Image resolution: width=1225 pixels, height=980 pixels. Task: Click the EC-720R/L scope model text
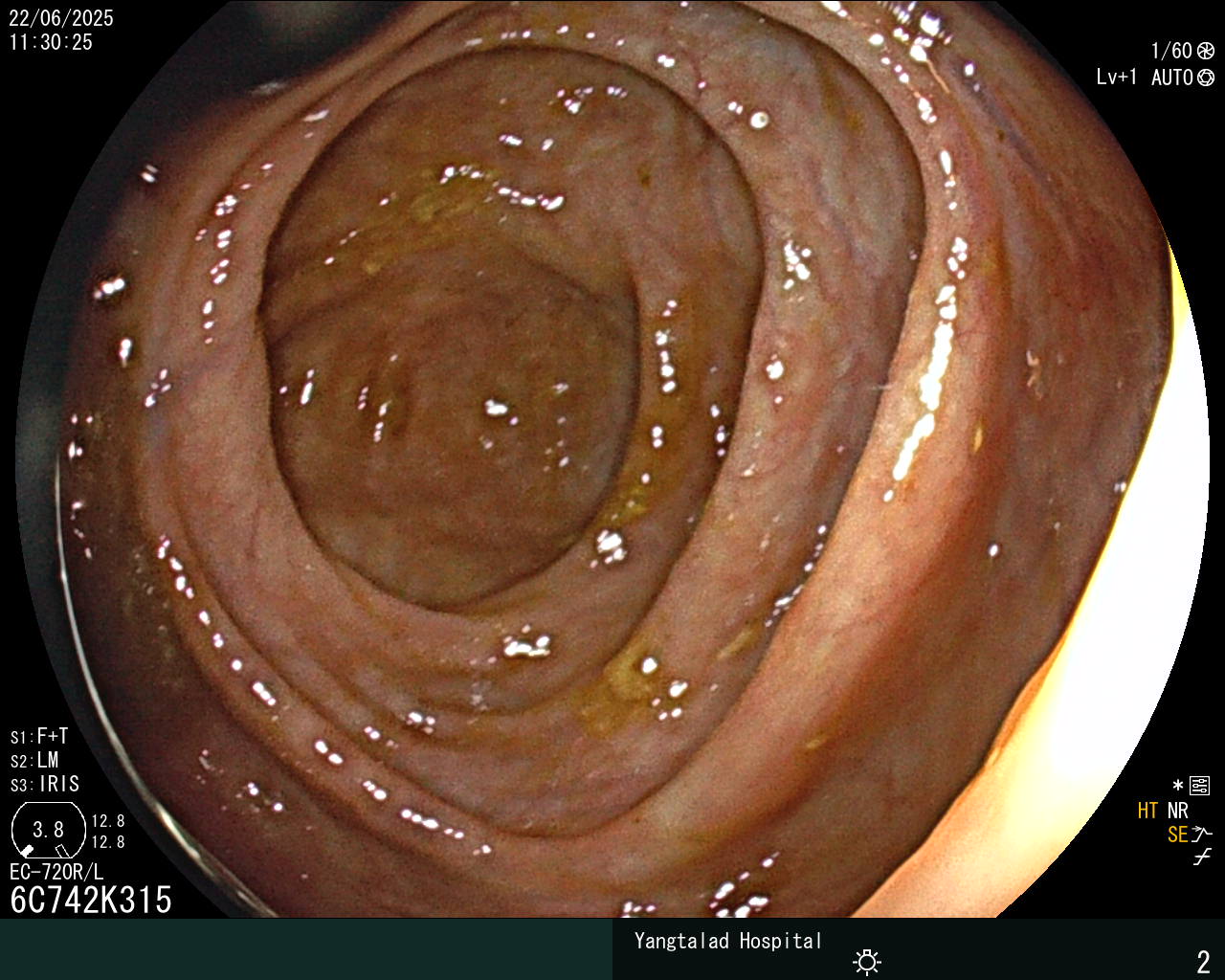pos(56,872)
